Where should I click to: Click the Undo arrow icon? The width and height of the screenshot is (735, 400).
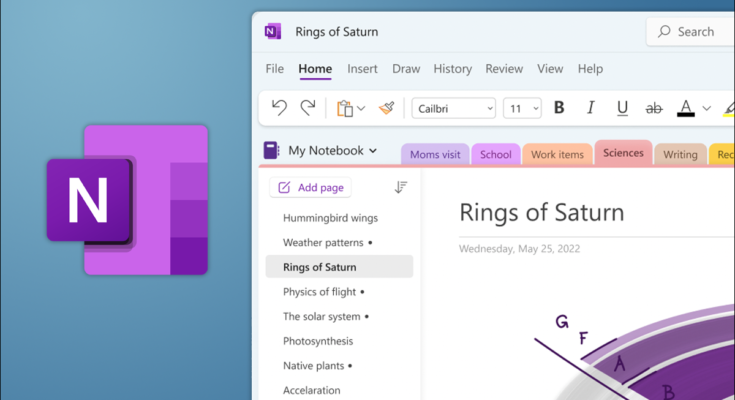tap(280, 108)
